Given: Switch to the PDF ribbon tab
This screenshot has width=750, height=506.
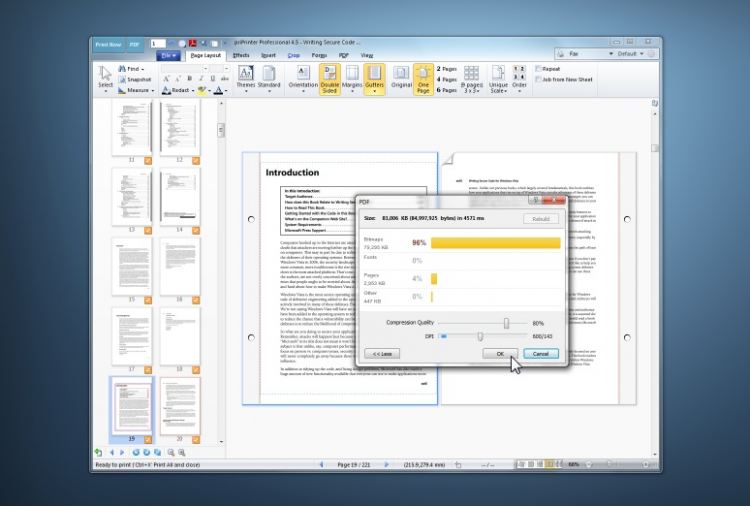Looking at the screenshot, I should [x=343, y=55].
